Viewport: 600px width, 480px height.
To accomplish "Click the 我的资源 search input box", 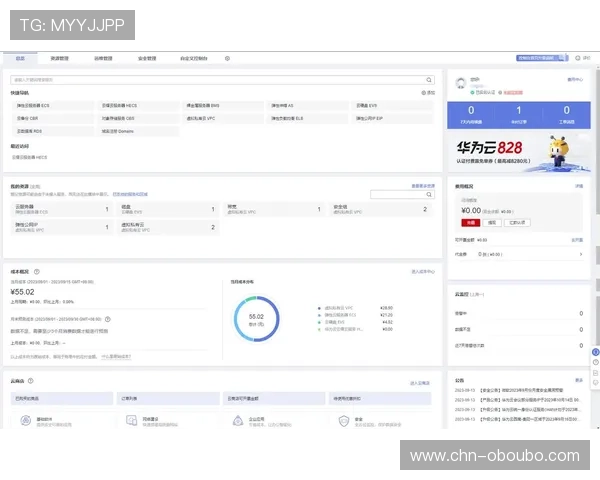I will click(x=402, y=194).
